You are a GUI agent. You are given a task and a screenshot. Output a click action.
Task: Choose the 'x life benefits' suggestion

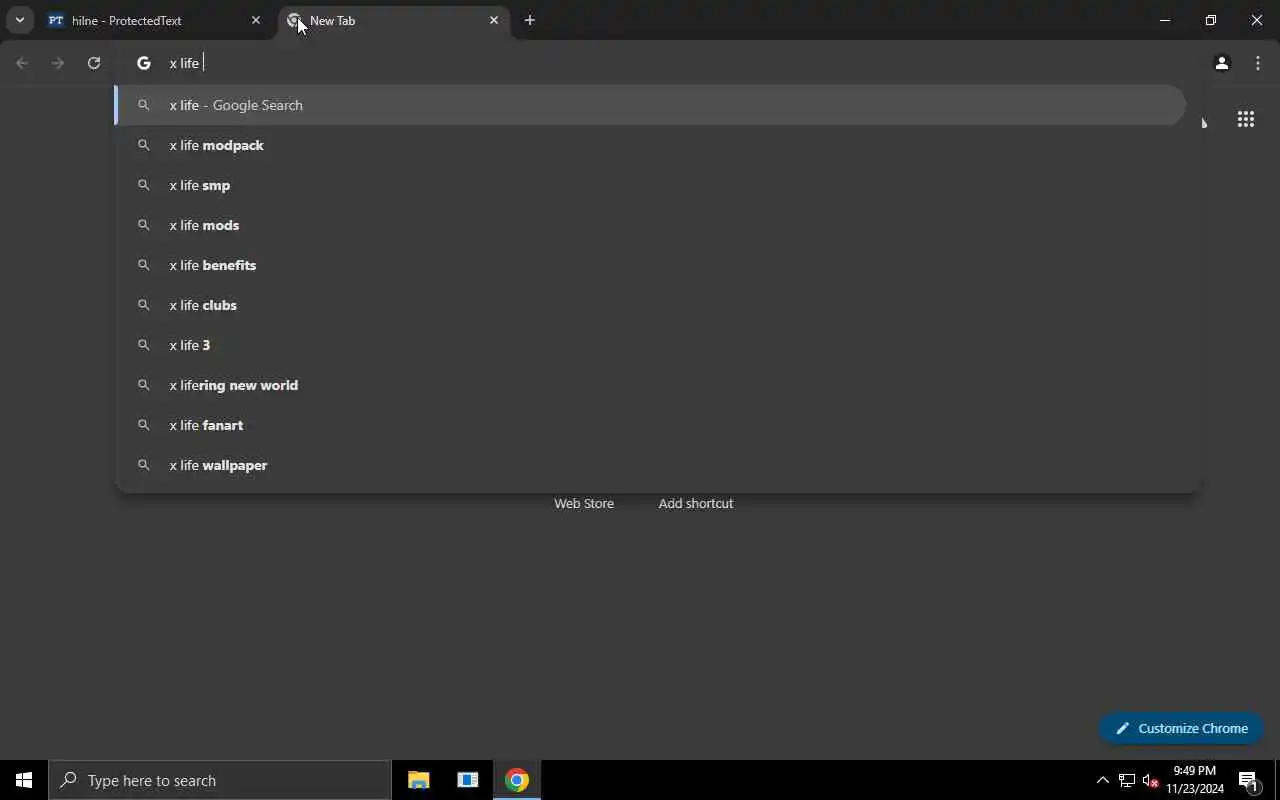click(650, 265)
